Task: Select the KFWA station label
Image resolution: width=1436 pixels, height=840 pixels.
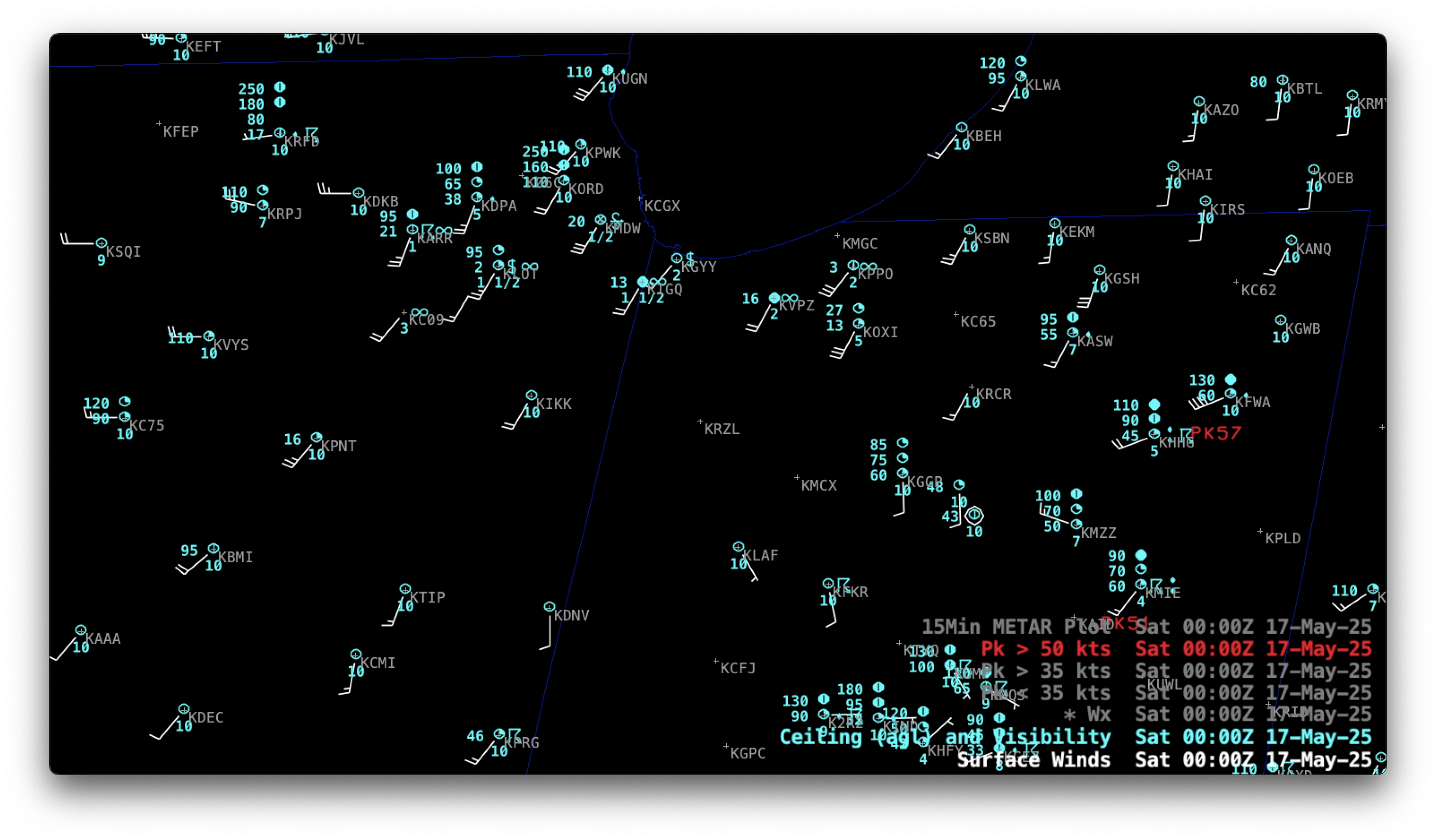Action: (x=1253, y=402)
